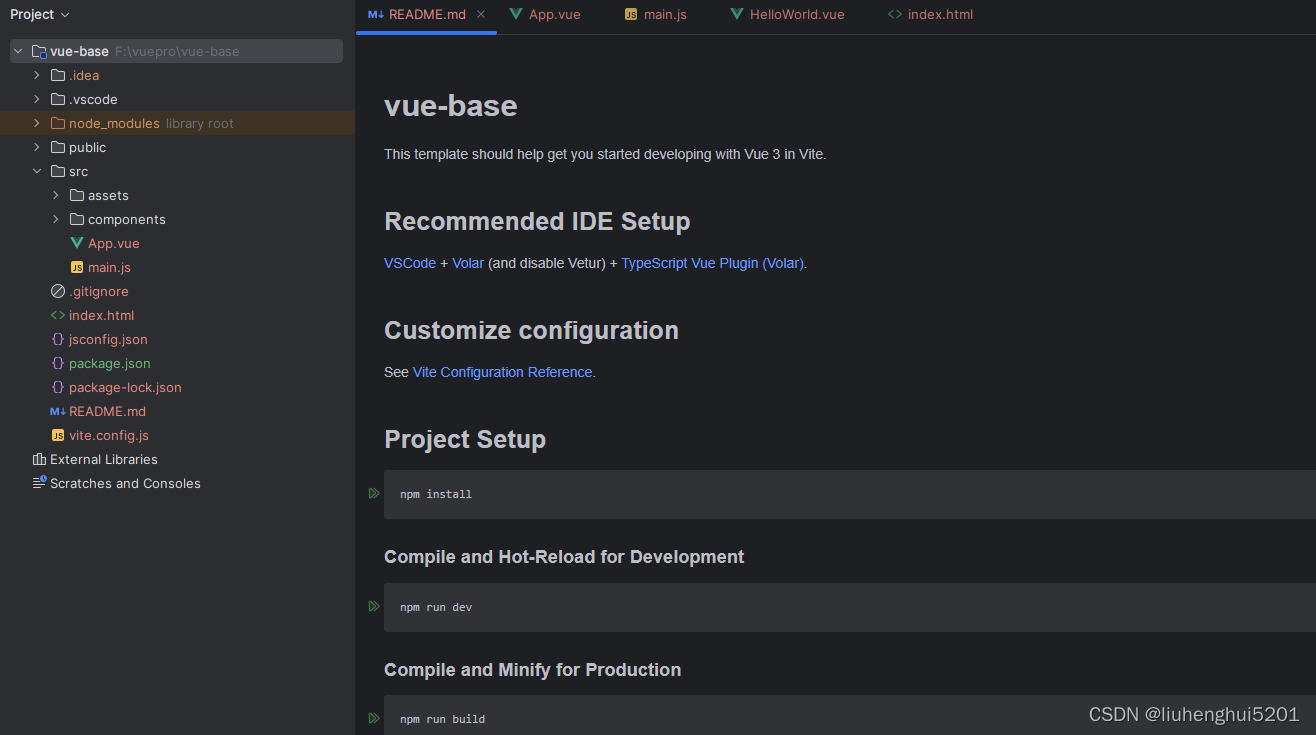Click the 'npm install' code block

point(850,494)
